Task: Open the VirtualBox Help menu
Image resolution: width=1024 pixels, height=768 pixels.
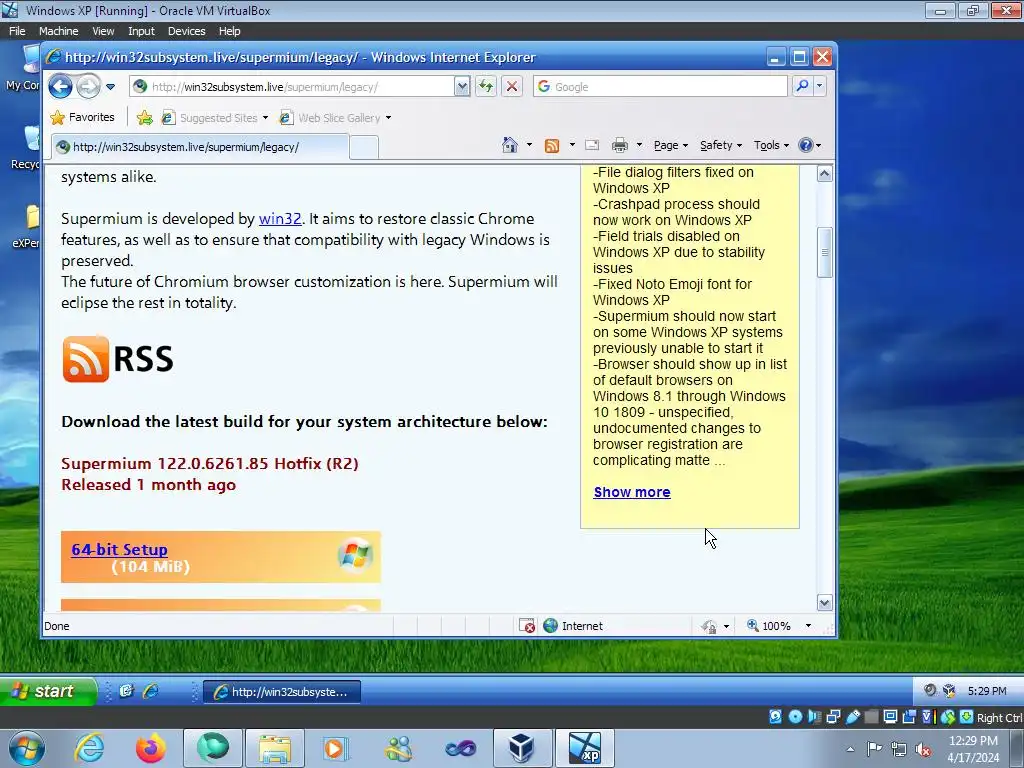Action: pos(229,31)
